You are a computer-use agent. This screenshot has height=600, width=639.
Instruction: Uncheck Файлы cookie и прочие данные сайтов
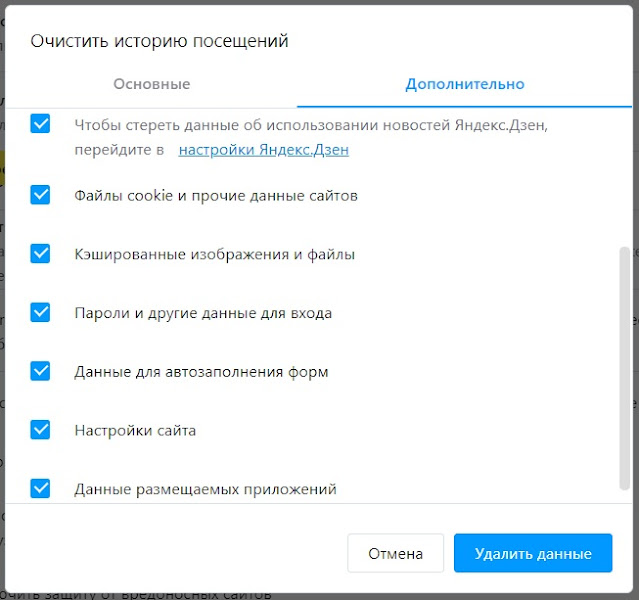tap(40, 195)
